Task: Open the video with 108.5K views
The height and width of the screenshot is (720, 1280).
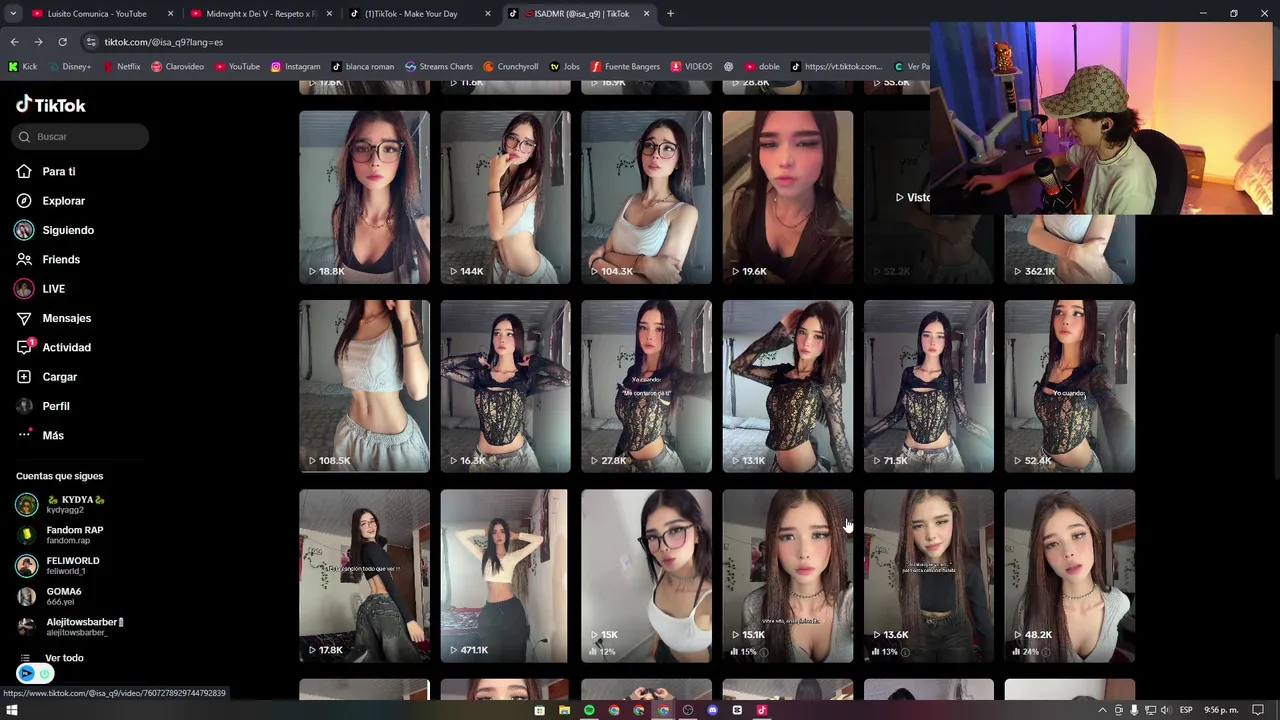Action: pyautogui.click(x=364, y=386)
